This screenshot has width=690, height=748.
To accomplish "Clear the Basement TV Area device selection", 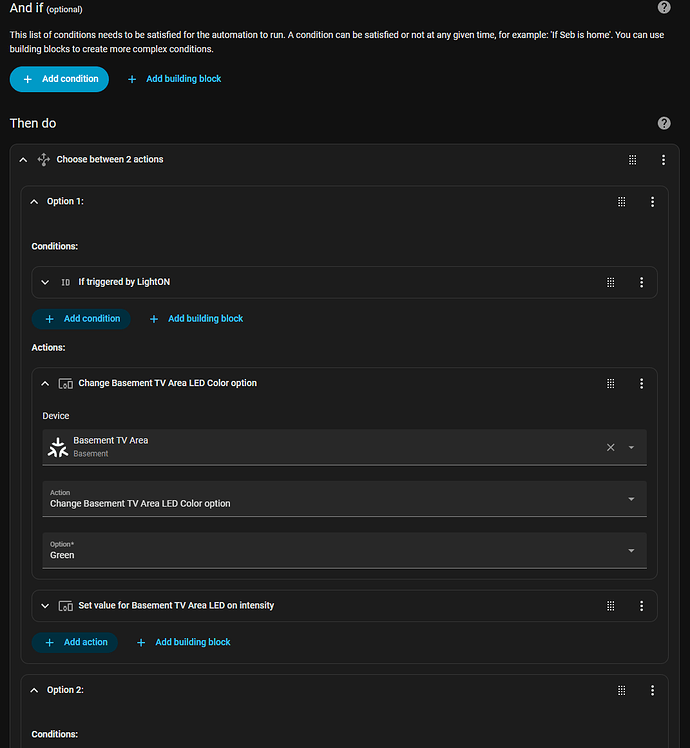I will click(x=610, y=447).
